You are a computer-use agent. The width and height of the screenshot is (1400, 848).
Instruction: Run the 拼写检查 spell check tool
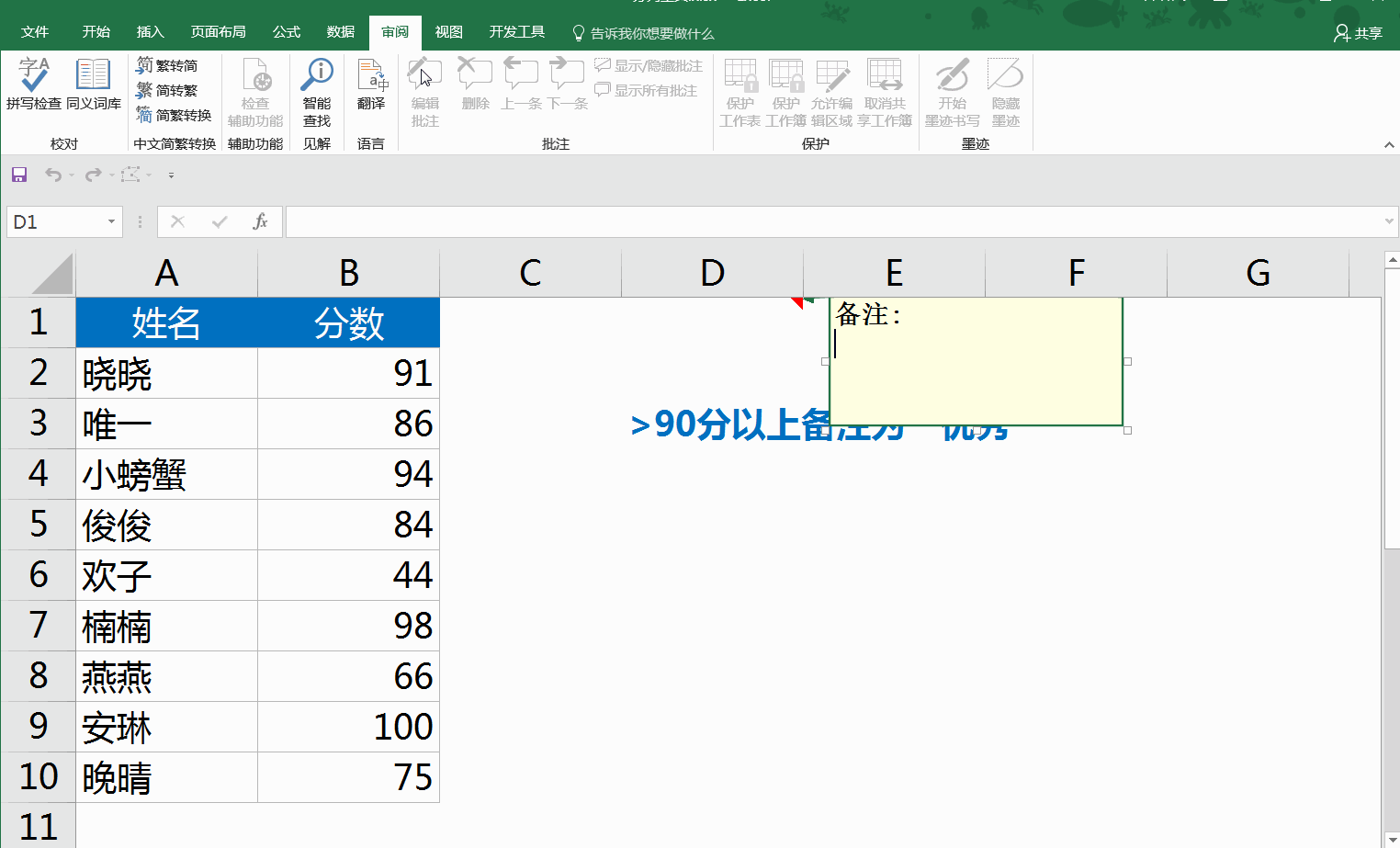click(x=34, y=89)
